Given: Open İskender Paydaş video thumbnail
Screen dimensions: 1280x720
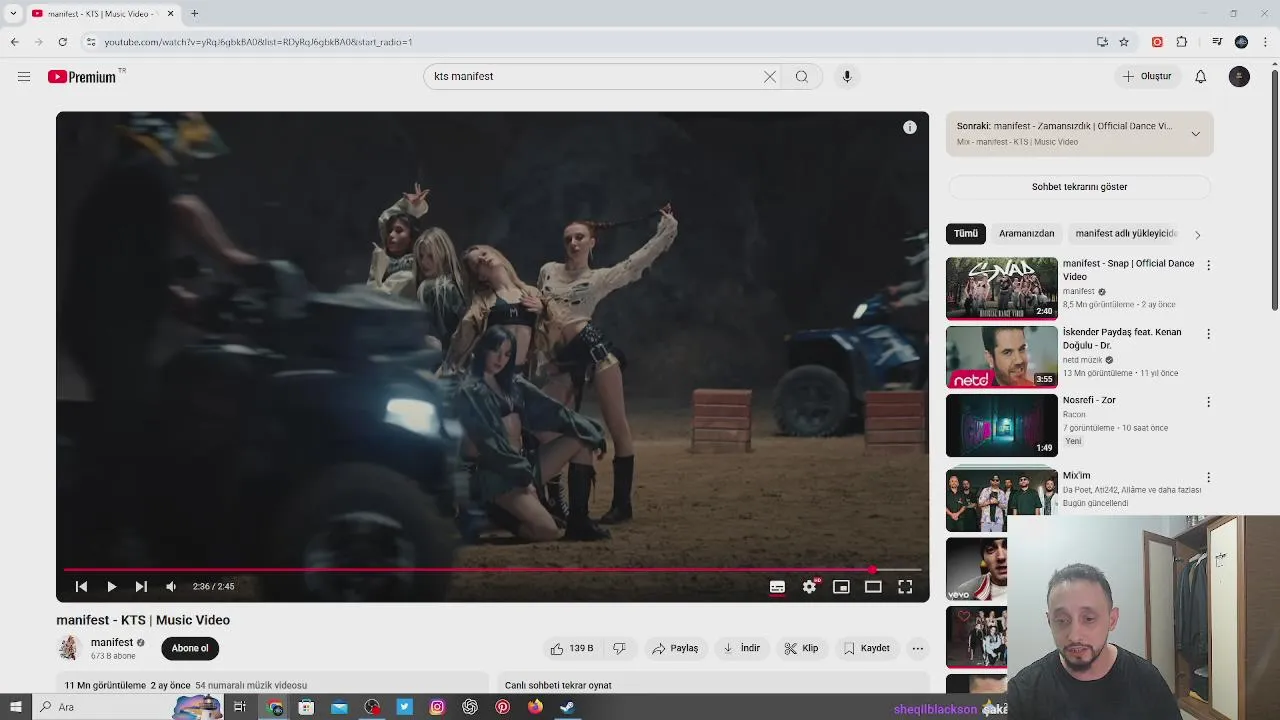Looking at the screenshot, I should (x=1001, y=357).
